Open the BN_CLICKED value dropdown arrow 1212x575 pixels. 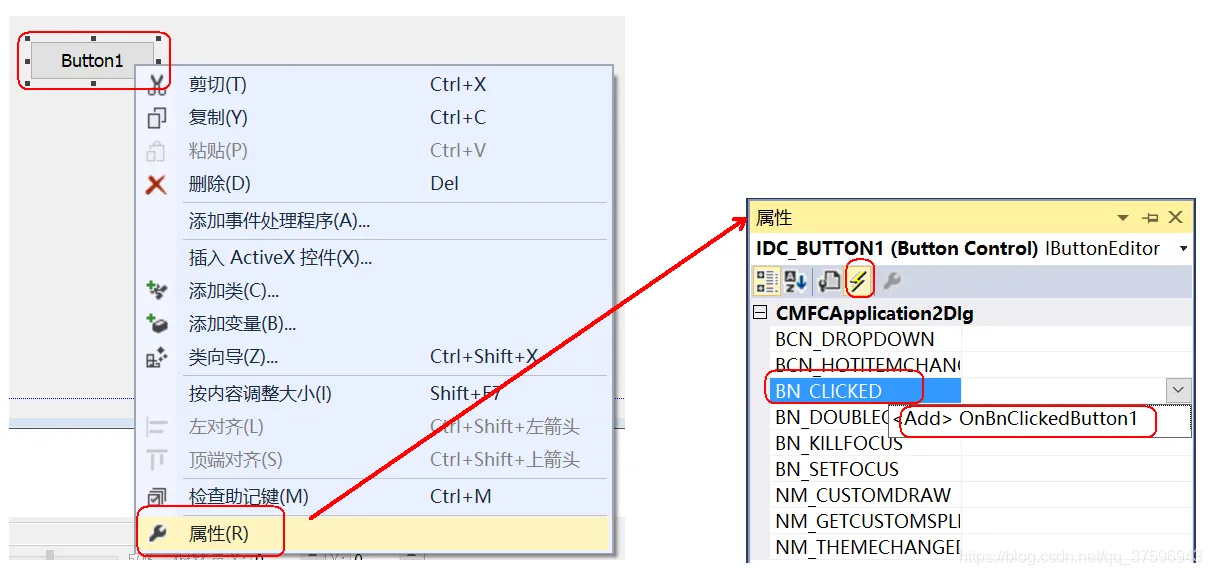click(x=1179, y=390)
